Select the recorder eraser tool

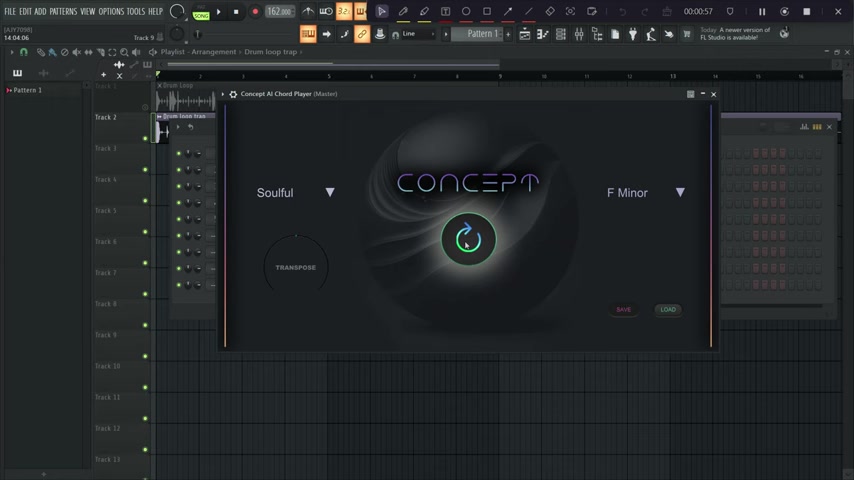550,11
